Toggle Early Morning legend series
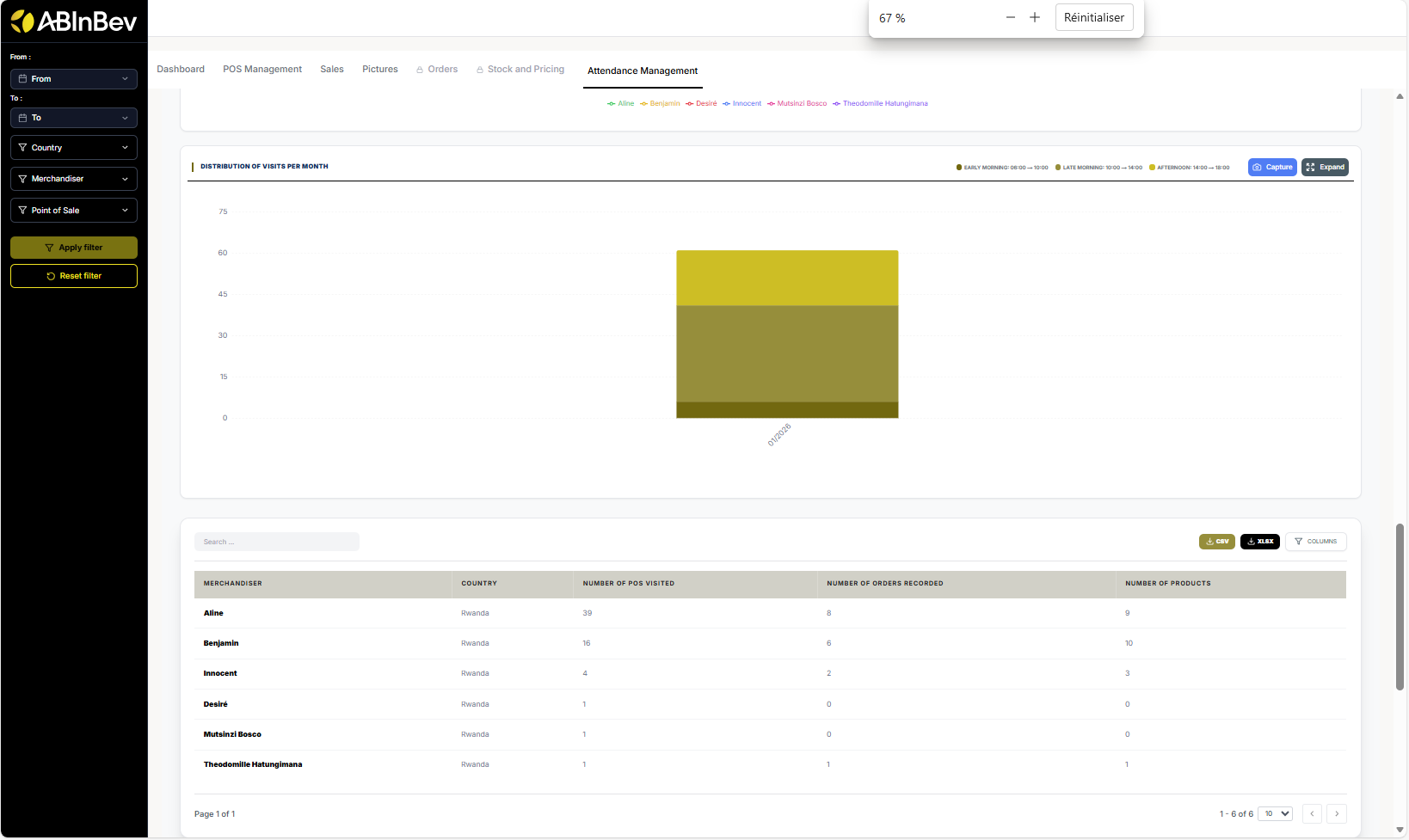 pyautogui.click(x=1002, y=168)
